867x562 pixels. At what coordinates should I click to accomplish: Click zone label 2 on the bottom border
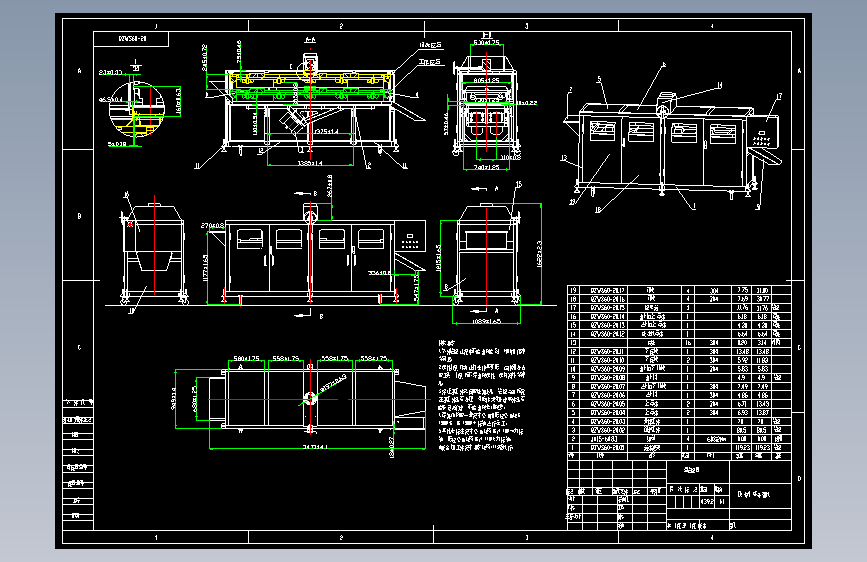(x=341, y=537)
